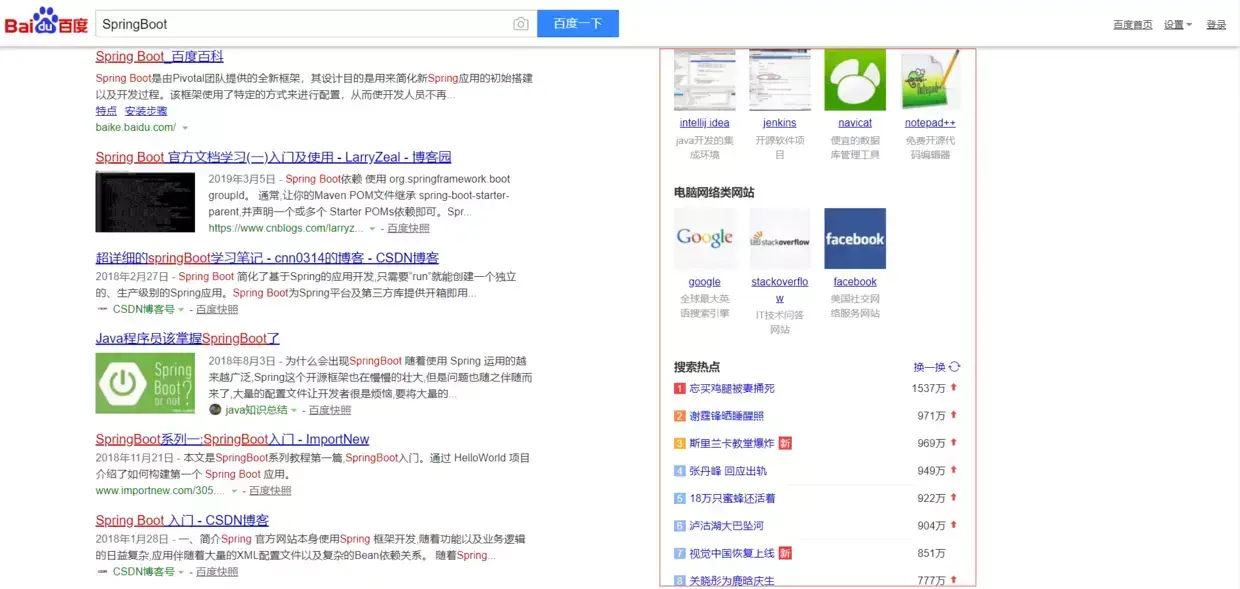Screen dimensions: 1240x589
Task: Click the Google logo image
Action: (704, 239)
